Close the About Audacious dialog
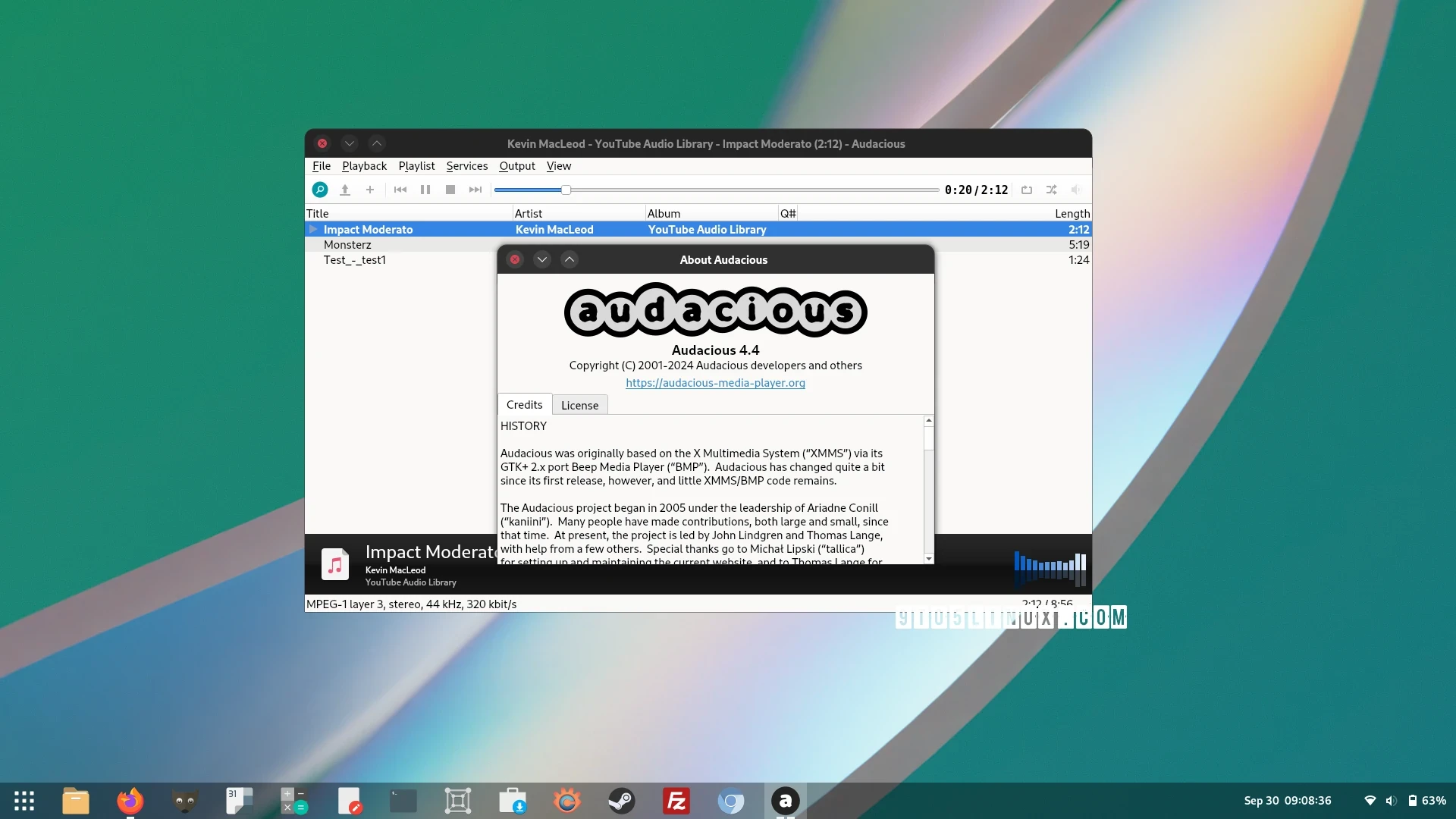Image resolution: width=1456 pixels, height=819 pixels. pyautogui.click(x=515, y=259)
